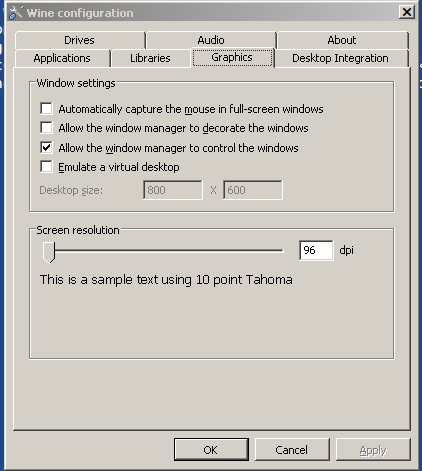The image size is (422, 471).
Task: Click the Wine glass icon in title bar
Action: 15,13
